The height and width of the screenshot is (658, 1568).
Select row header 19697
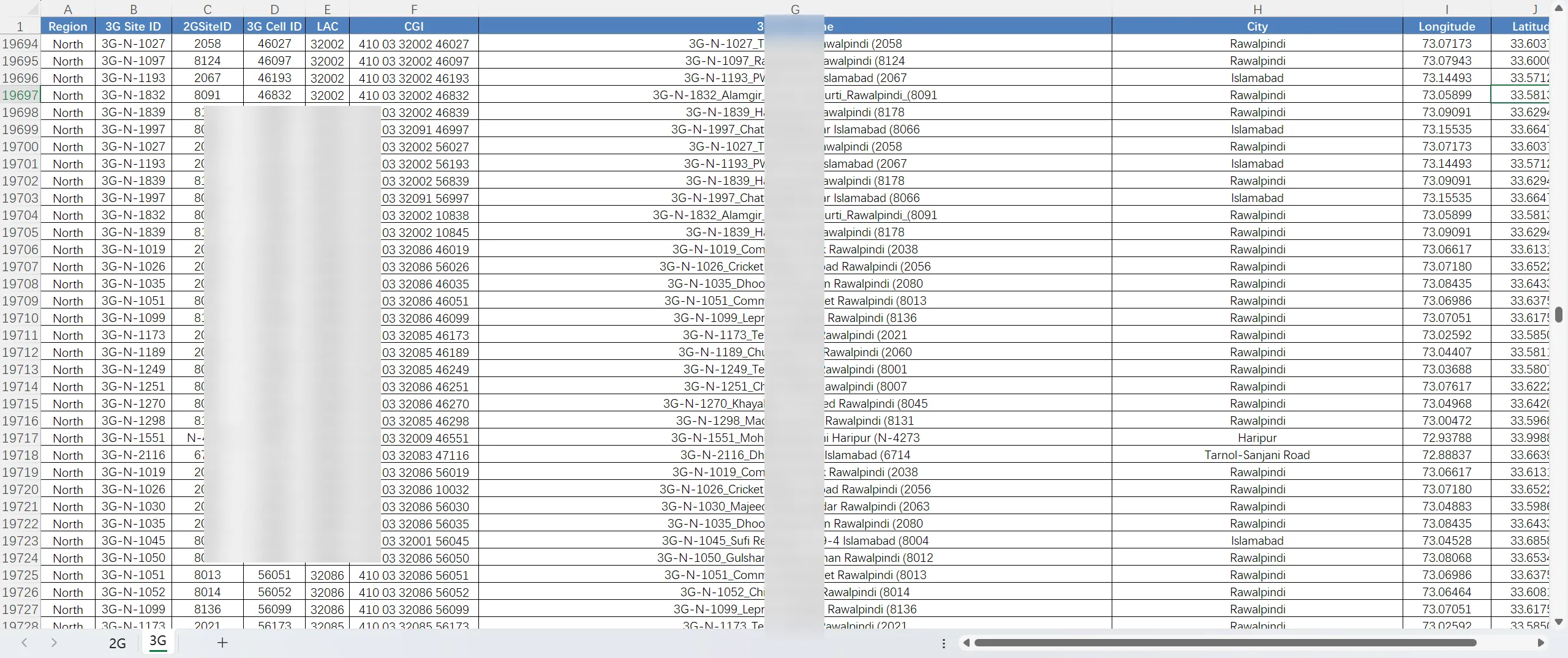[x=20, y=95]
